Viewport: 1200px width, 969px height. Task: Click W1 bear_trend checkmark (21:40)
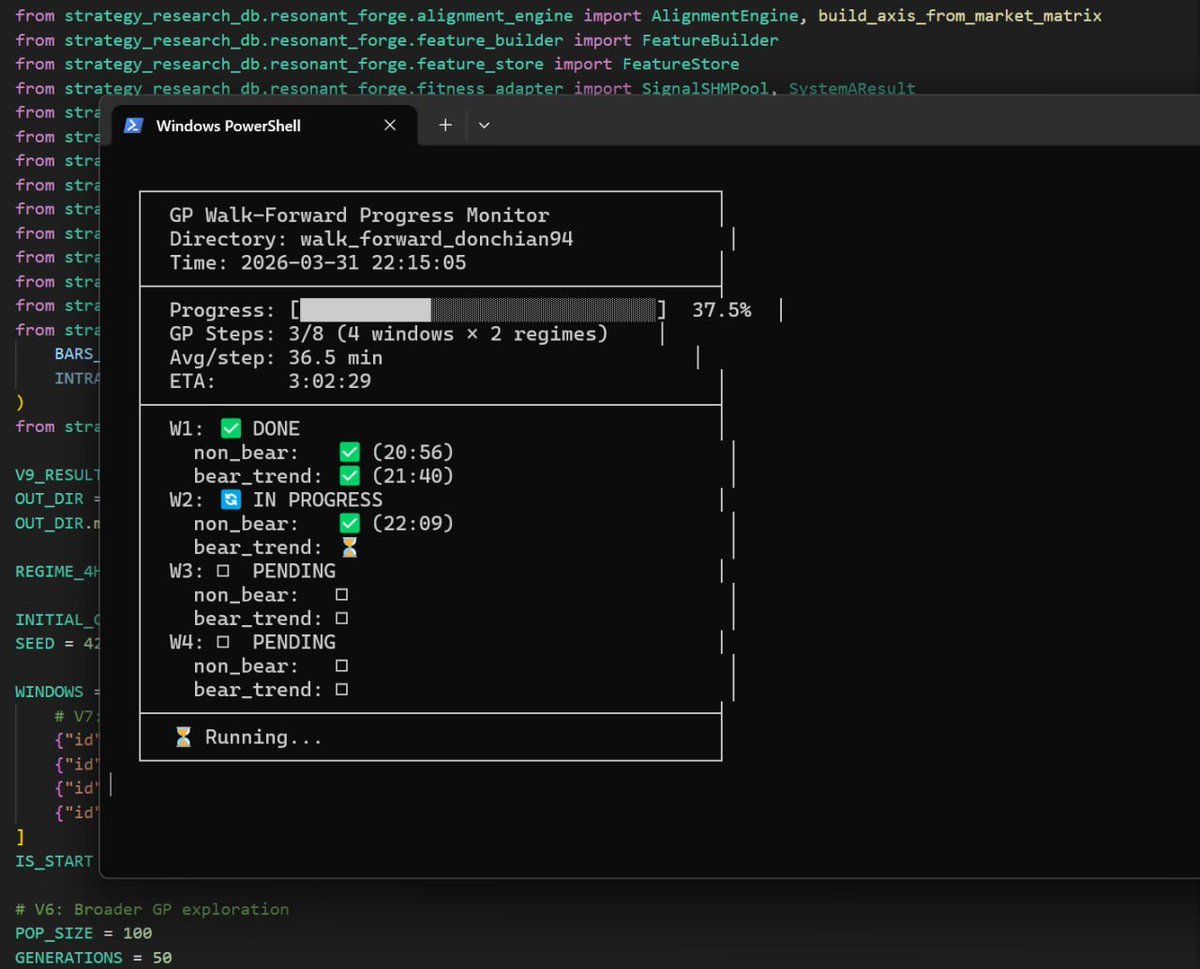[349, 476]
